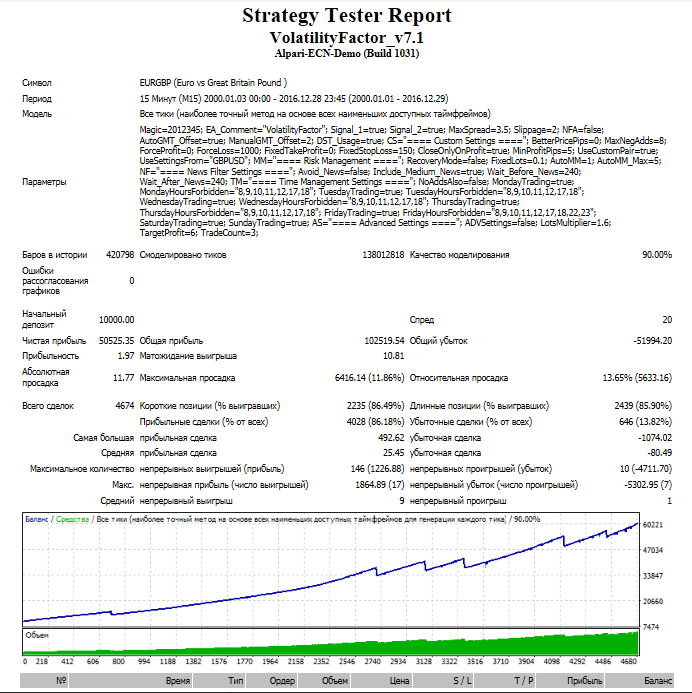
Task: Click the № column header
Action: 44,681
